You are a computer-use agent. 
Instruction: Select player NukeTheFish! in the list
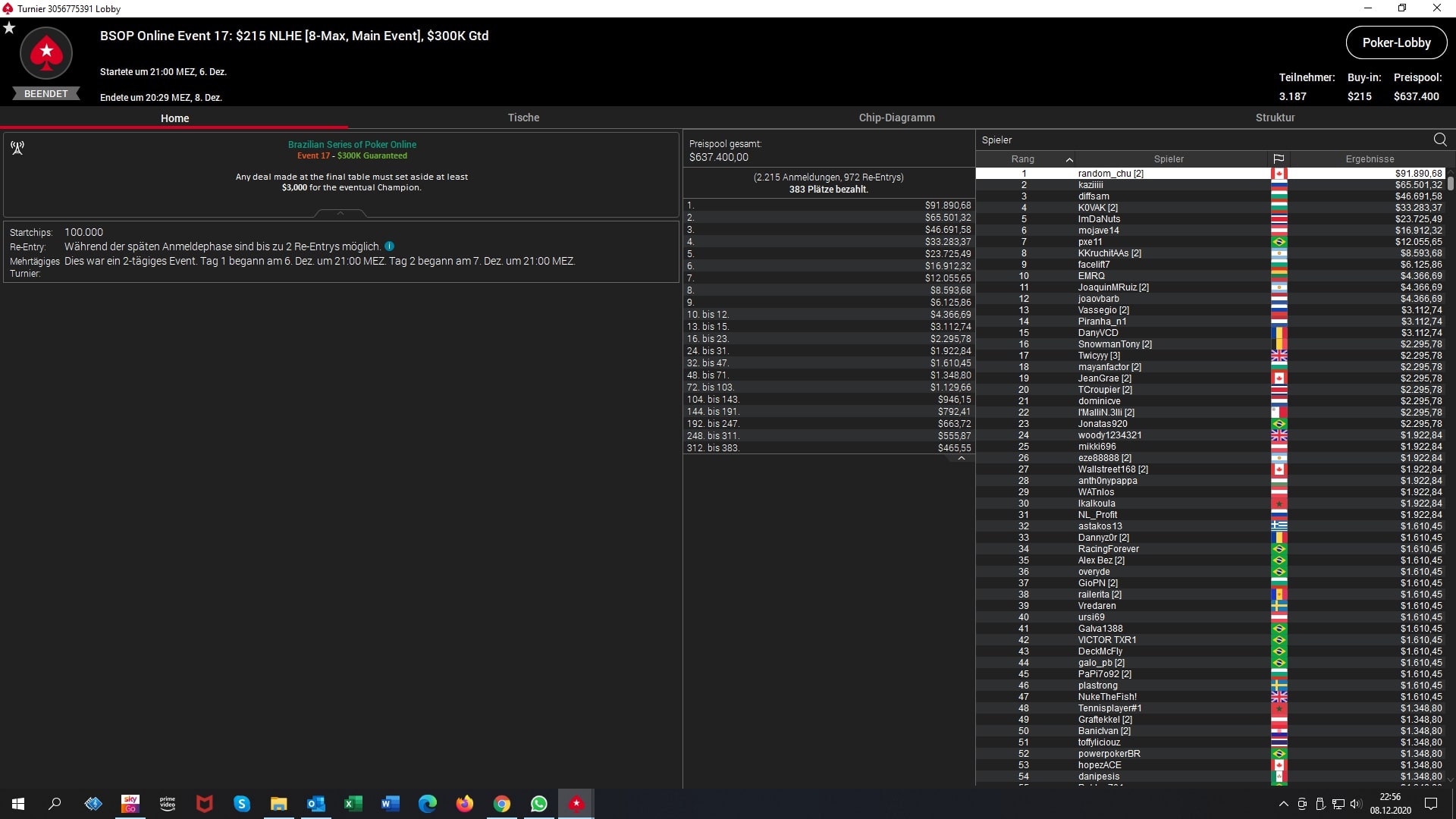coord(1210,697)
